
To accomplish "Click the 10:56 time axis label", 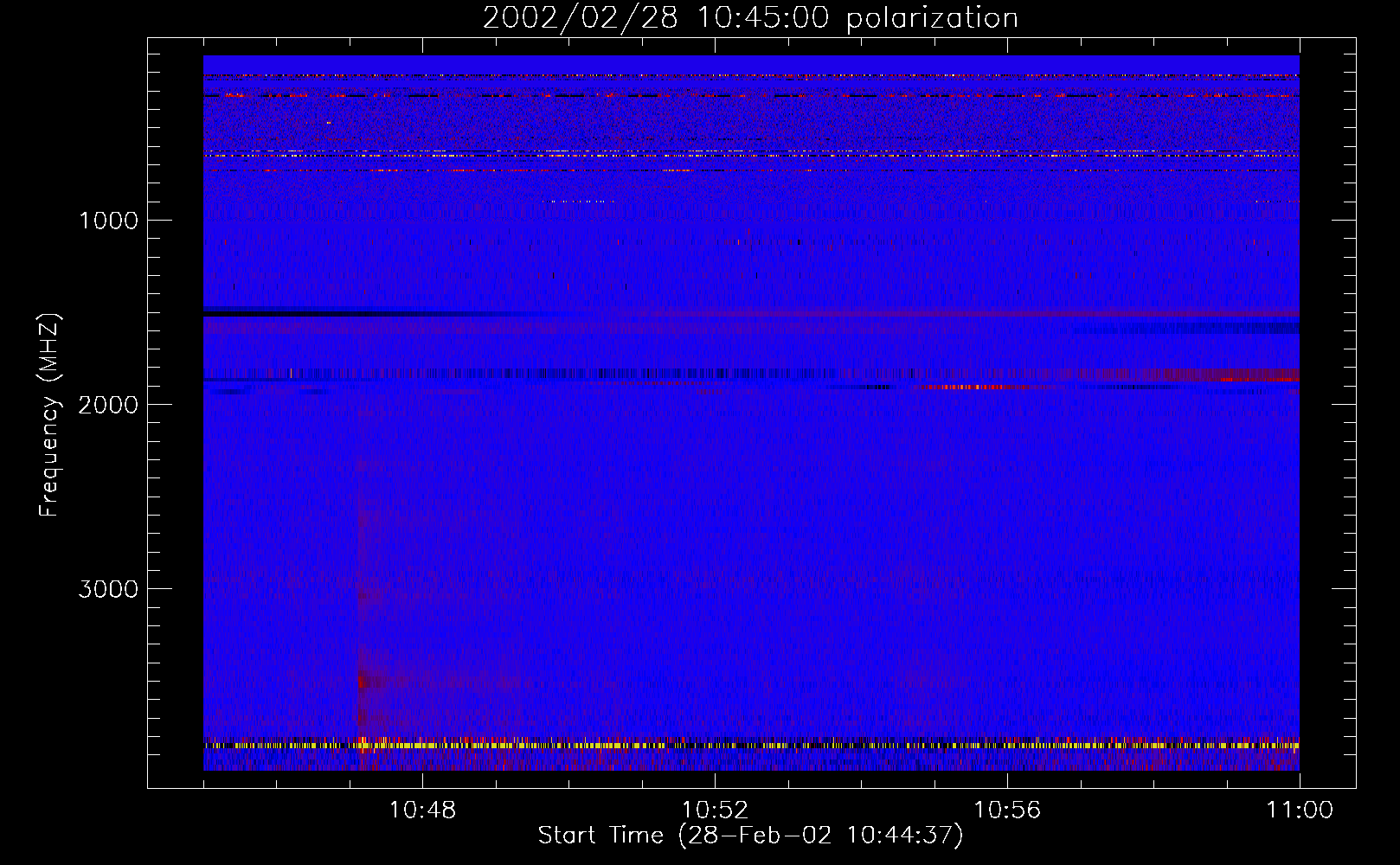I will pos(1007,811).
